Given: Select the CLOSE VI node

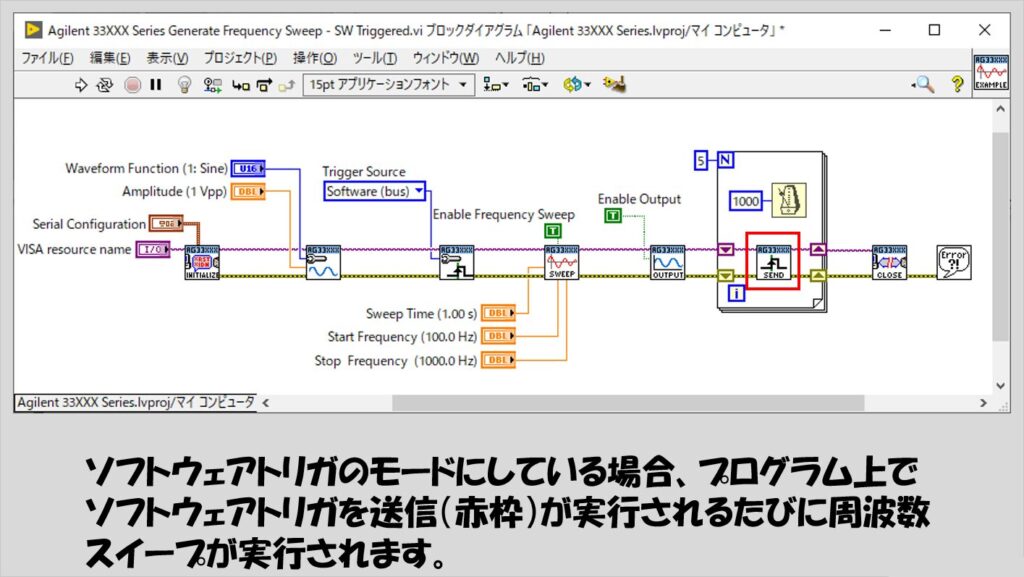Looking at the screenshot, I should pos(889,262).
